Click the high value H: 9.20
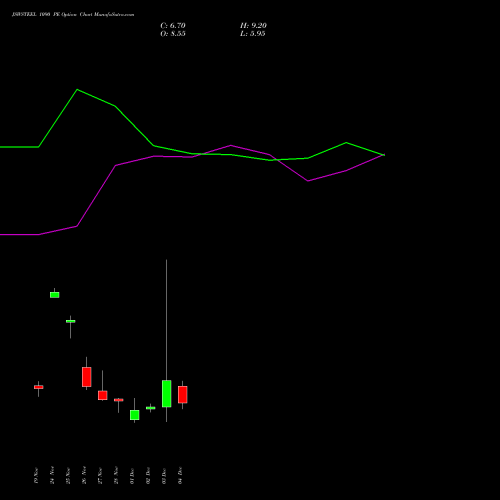The height and width of the screenshot is (500, 500). 253,26
